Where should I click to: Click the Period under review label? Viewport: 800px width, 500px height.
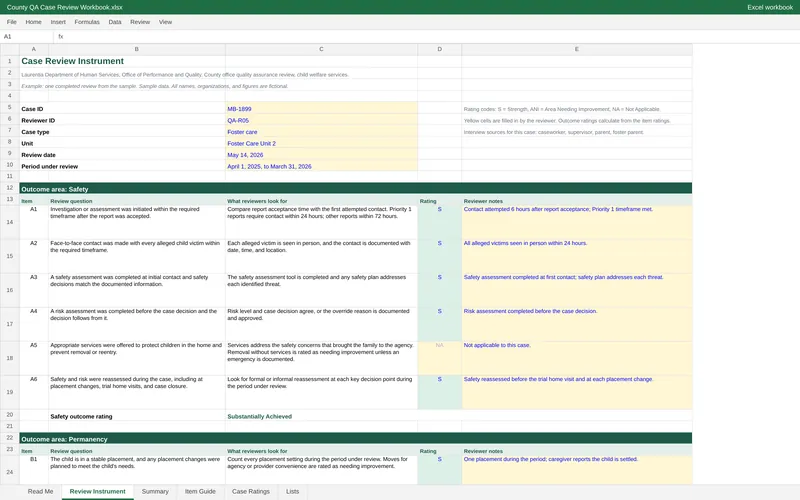(x=49, y=166)
